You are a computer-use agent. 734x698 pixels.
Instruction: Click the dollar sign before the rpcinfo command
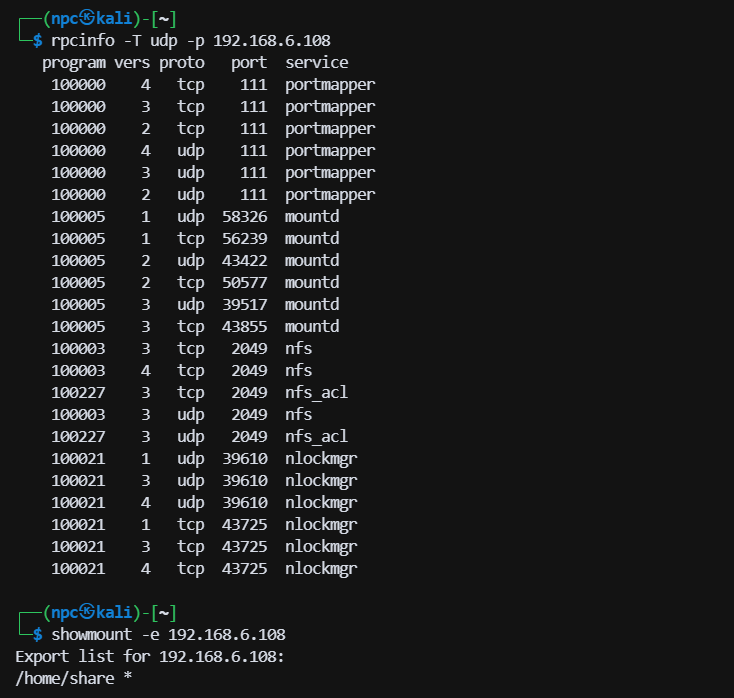[x=38, y=40]
